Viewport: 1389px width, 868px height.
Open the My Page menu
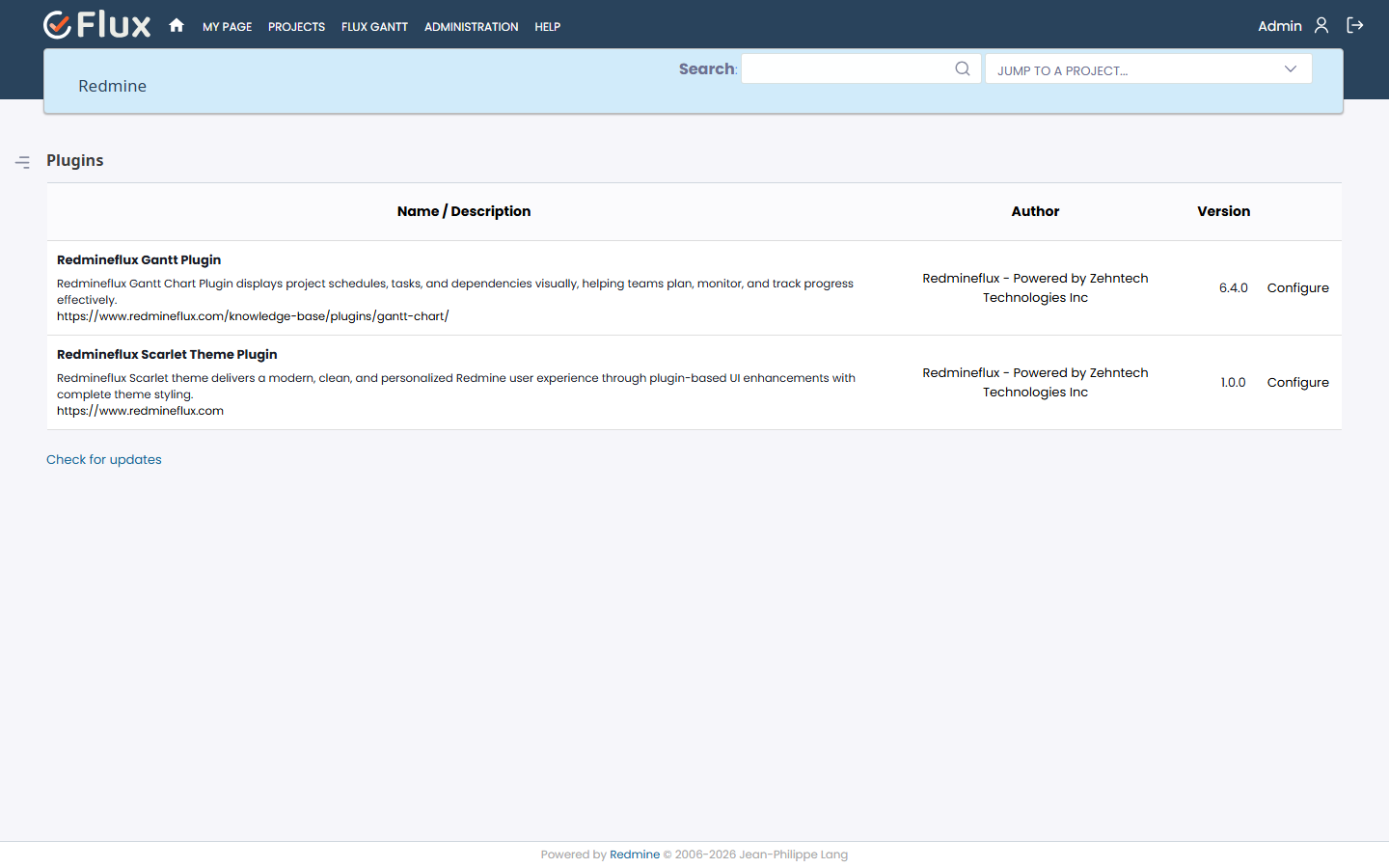tap(227, 27)
